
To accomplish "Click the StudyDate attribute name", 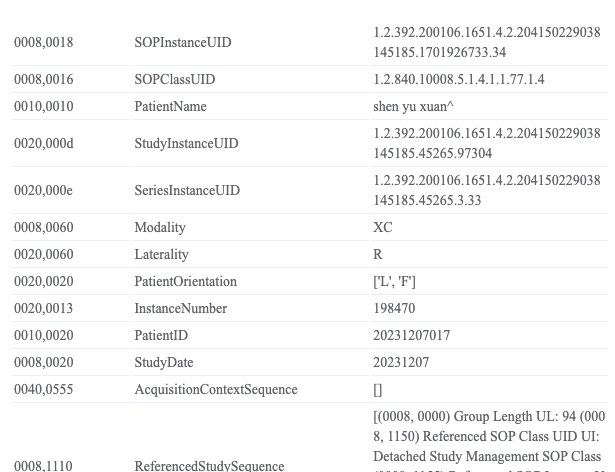I will 164,363.
